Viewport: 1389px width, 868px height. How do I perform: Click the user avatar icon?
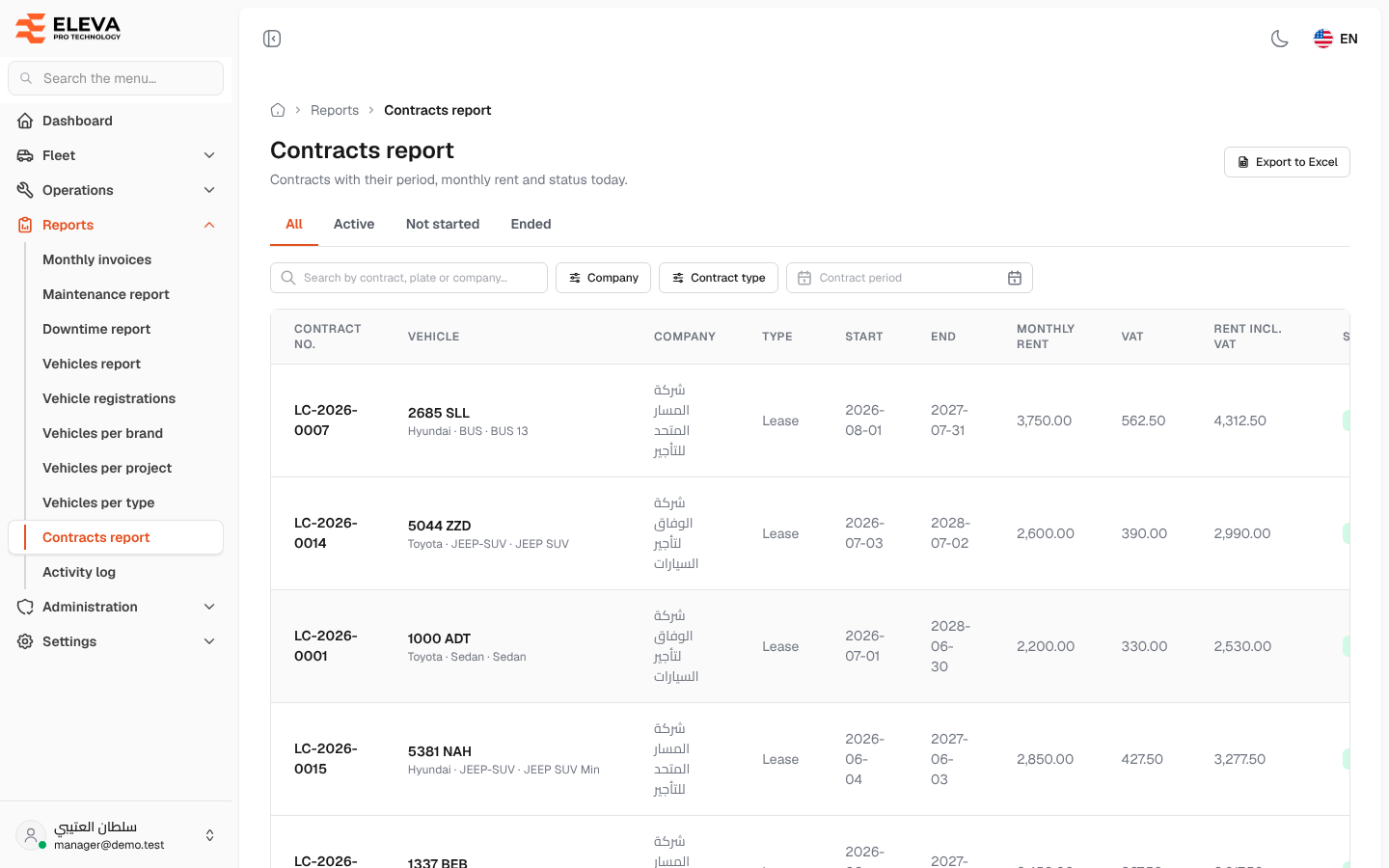click(x=31, y=835)
